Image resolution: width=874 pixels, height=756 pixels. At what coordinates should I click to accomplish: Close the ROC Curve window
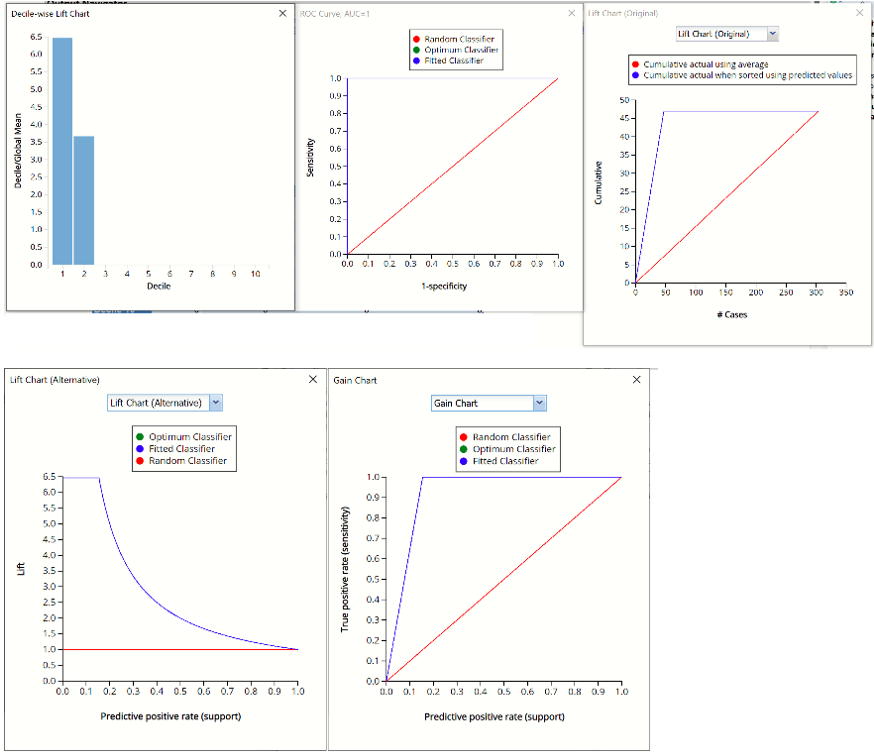(571, 14)
